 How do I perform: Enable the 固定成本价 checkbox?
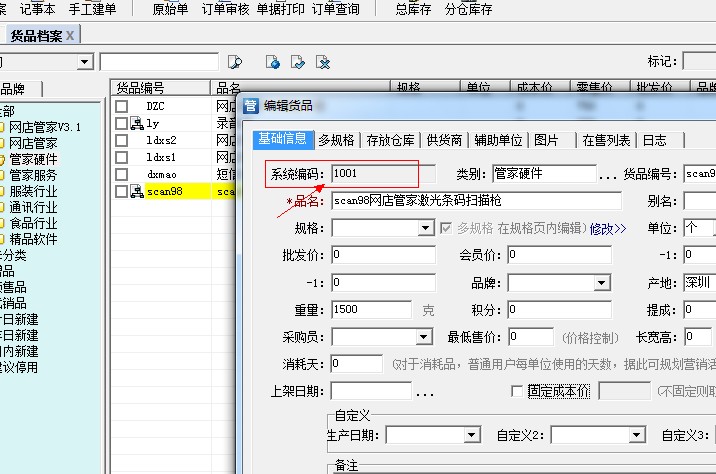[x=517, y=391]
